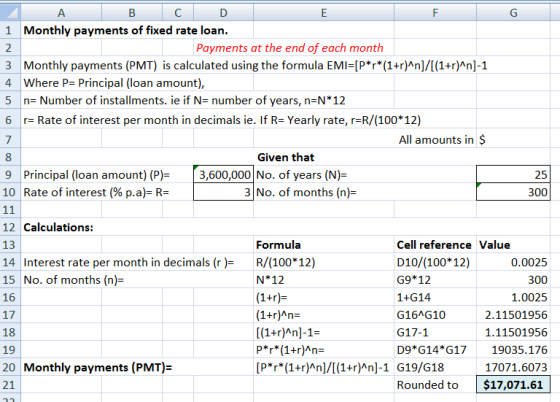Click formula text 'R/(100*12)'
The image size is (560, 402).
coord(286,262)
